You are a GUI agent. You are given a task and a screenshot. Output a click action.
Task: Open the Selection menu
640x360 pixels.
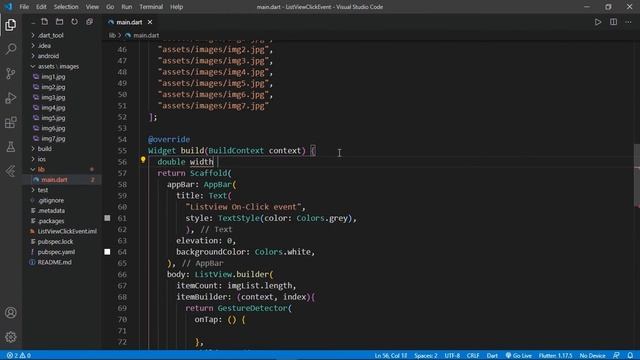(66, 7)
